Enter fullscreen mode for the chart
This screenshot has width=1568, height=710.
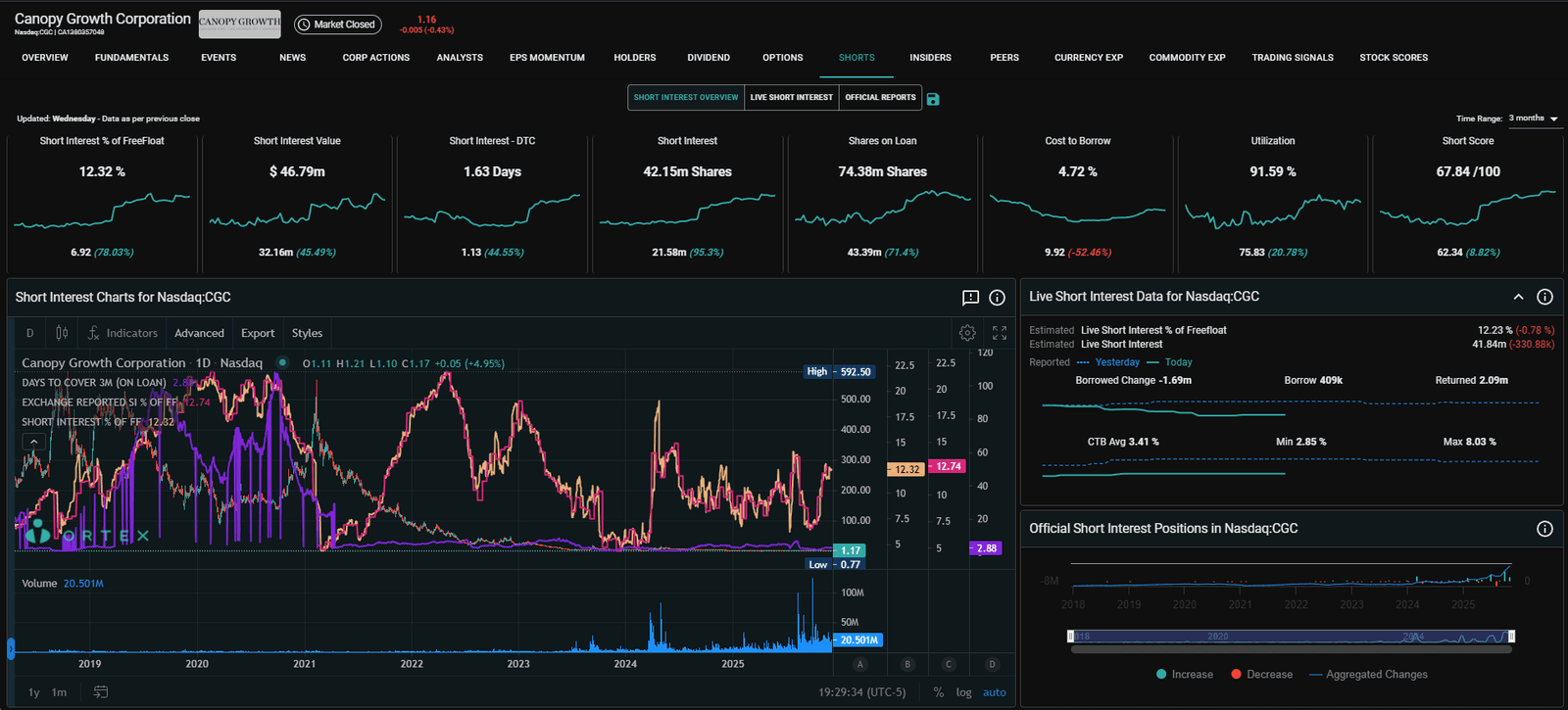click(1000, 333)
